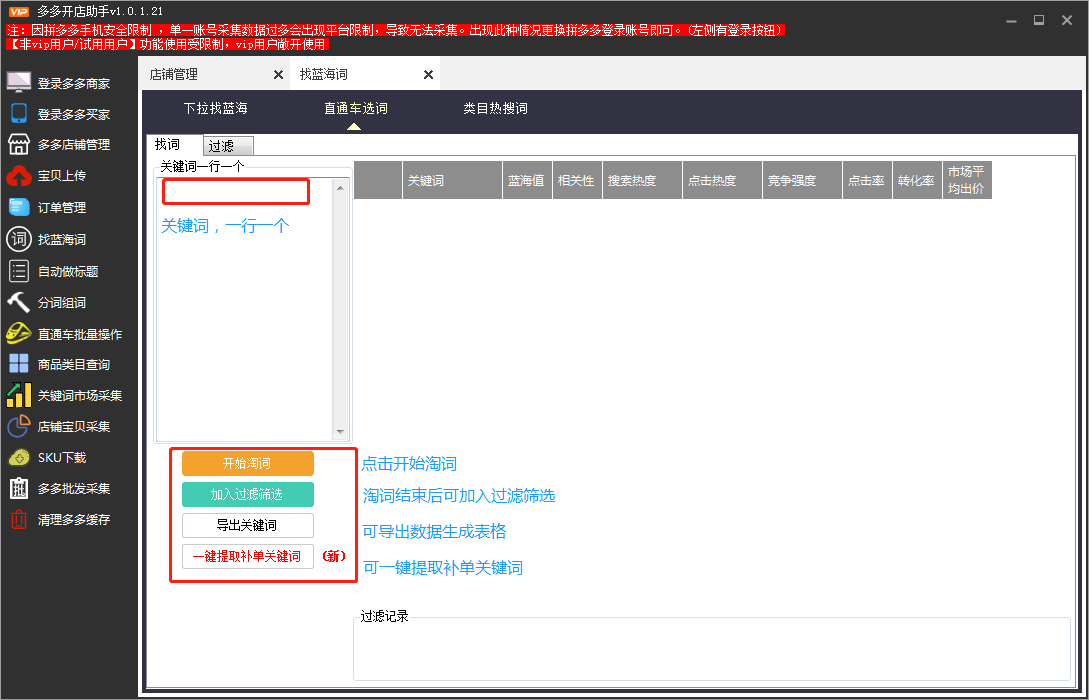Sort by the 竞争强度 column header
The image size is (1089, 700).
(802, 181)
